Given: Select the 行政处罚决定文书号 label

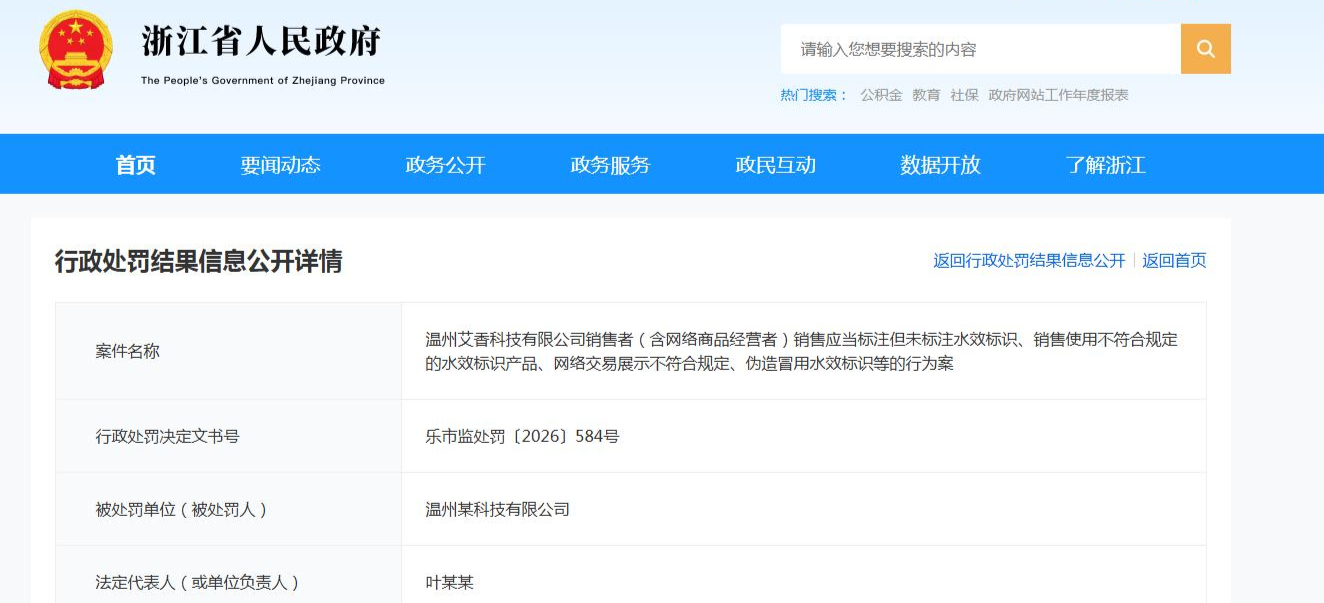Looking at the screenshot, I should click(x=168, y=436).
